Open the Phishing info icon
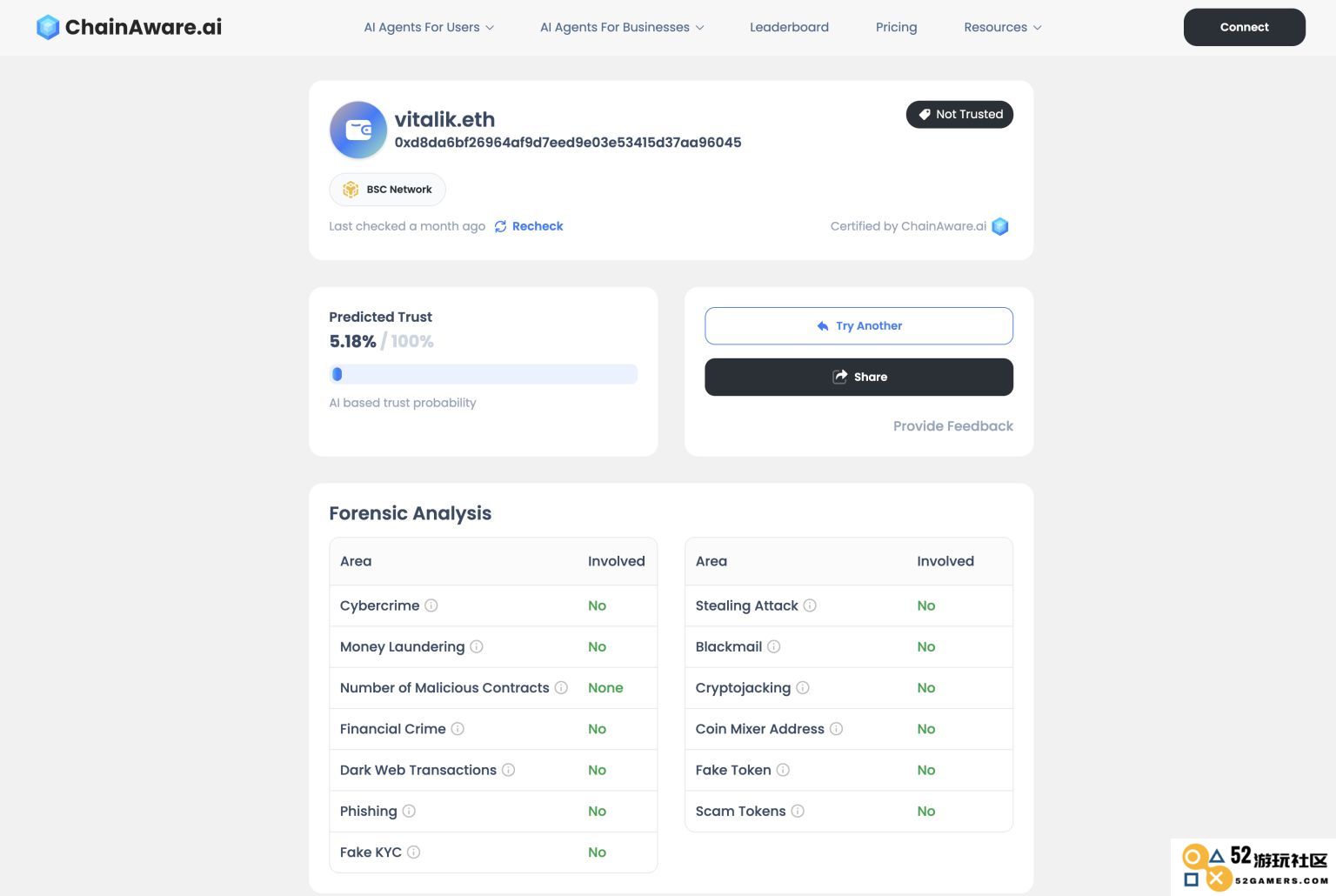This screenshot has height=896, width=1336. point(409,811)
